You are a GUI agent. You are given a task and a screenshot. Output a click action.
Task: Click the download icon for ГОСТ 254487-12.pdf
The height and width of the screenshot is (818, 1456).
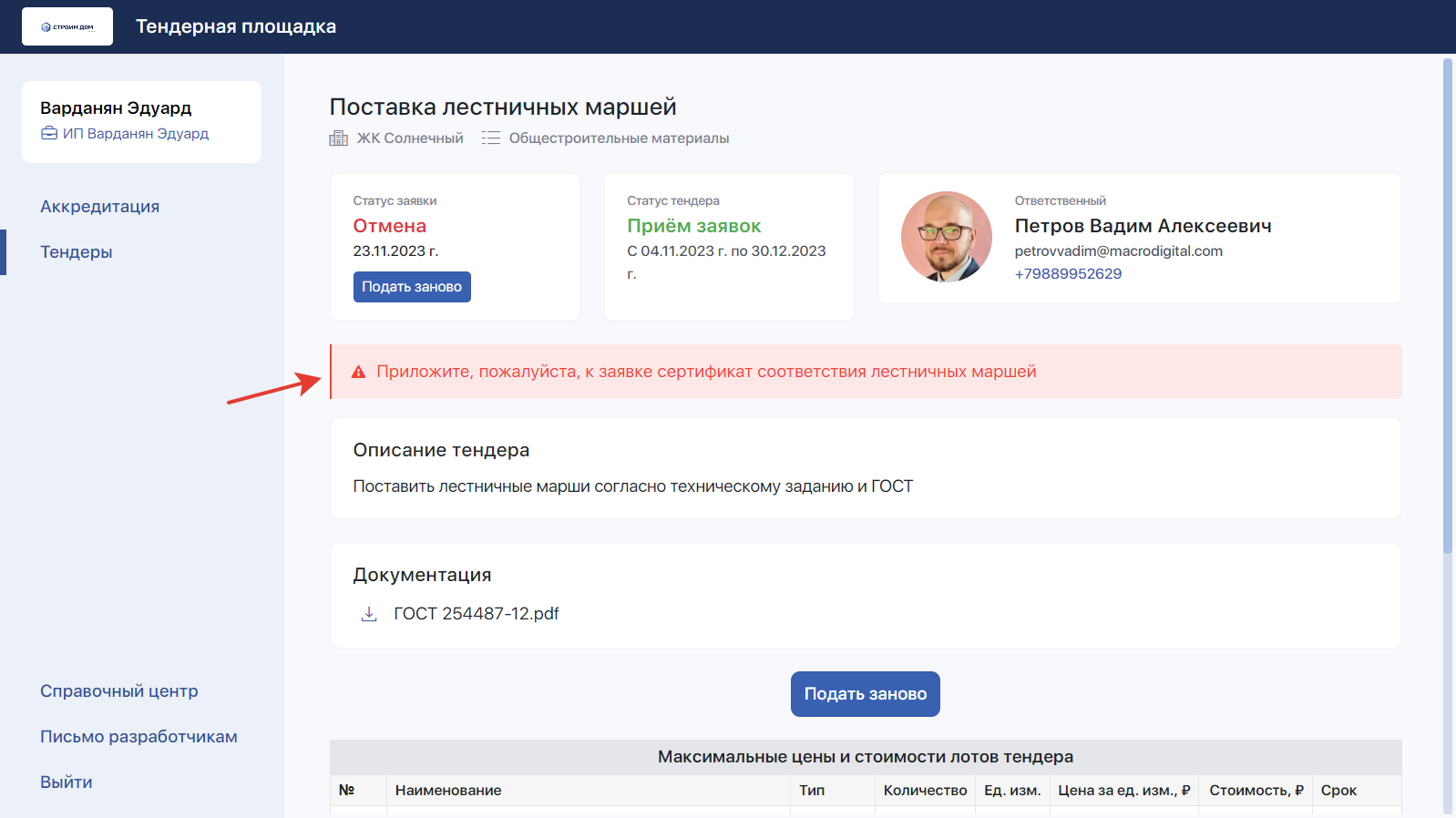coord(369,614)
